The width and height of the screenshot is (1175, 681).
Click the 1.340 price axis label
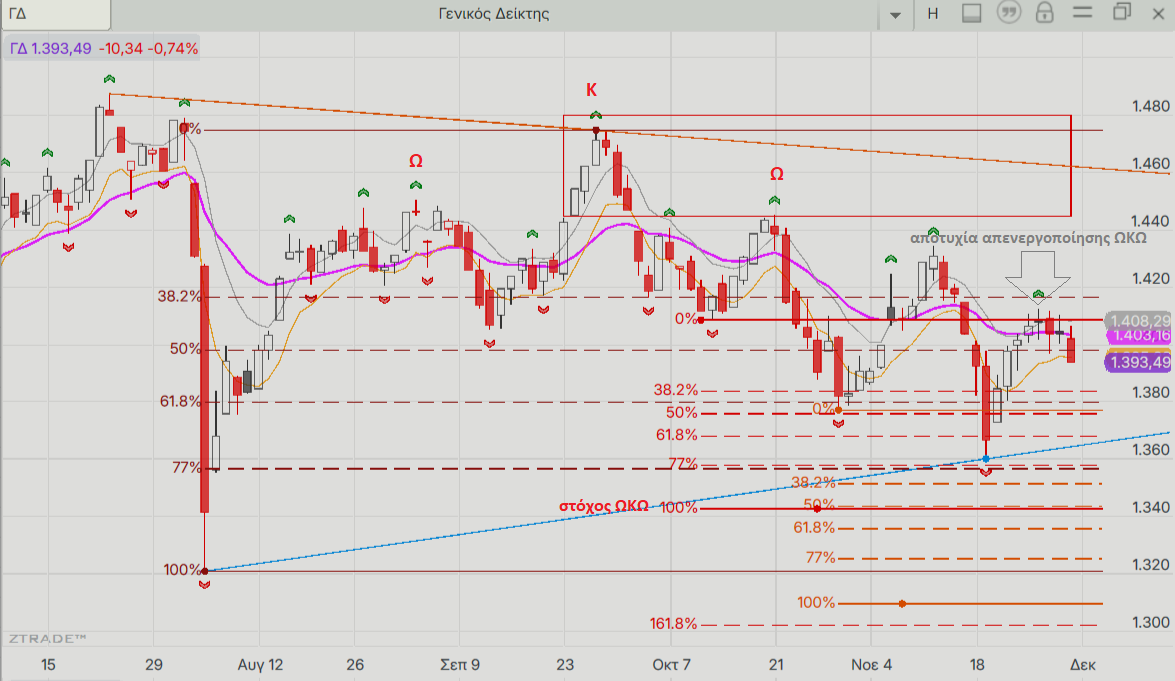tap(1150, 507)
